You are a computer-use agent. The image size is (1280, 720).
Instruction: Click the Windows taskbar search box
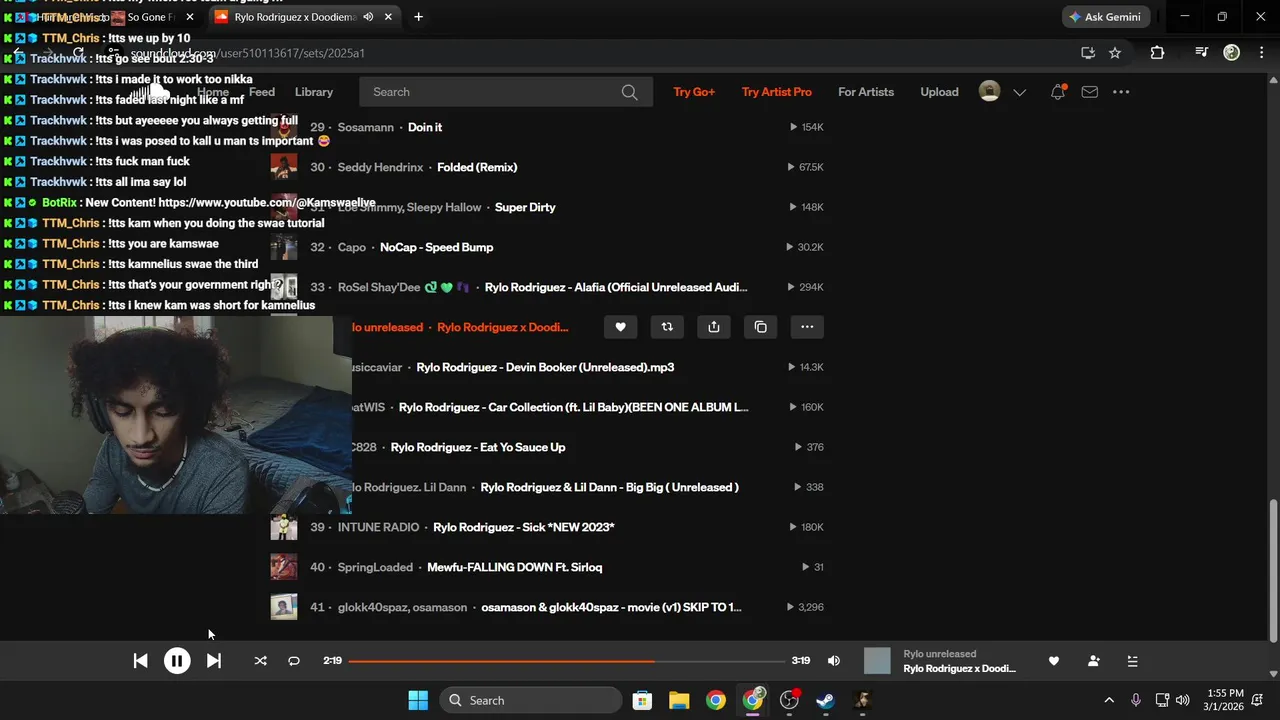click(532, 700)
